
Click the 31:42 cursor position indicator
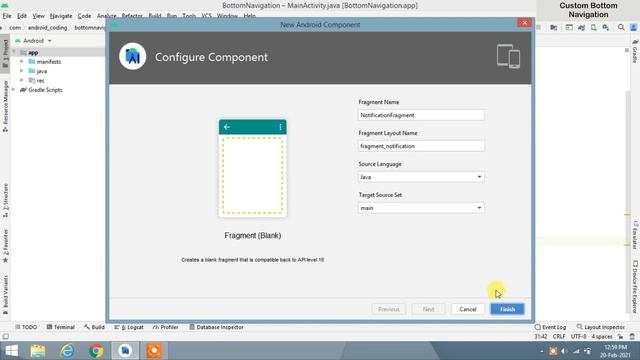pyautogui.click(x=541, y=337)
